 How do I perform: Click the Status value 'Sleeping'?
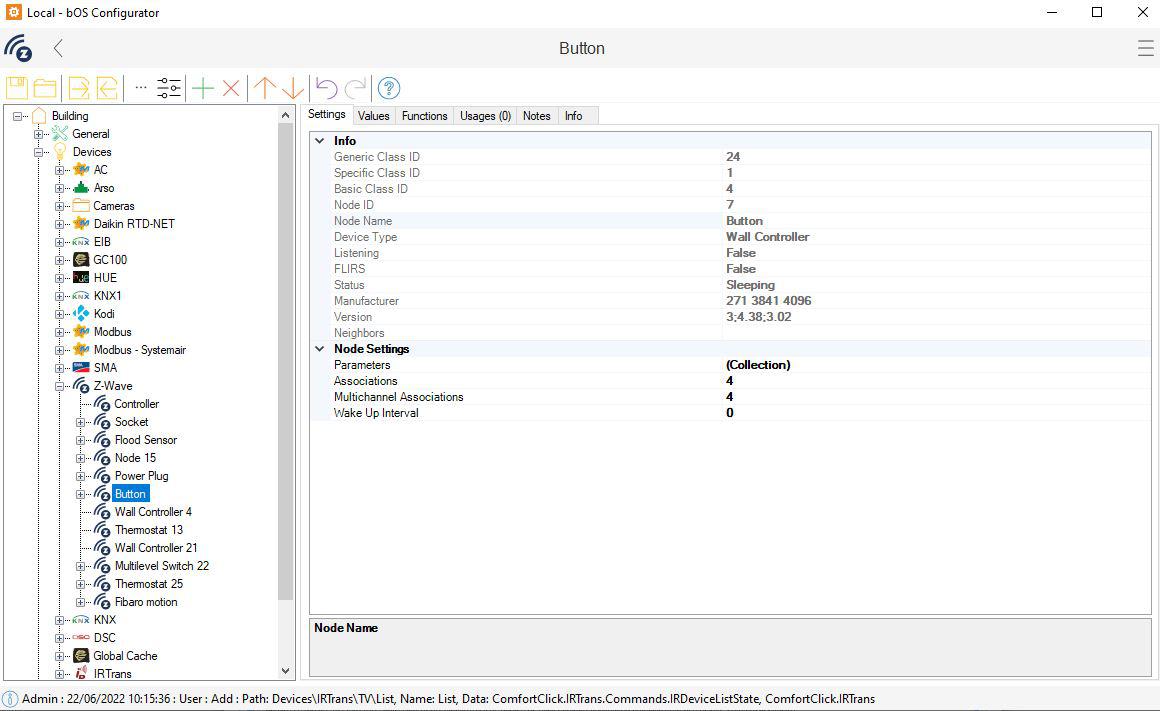tap(750, 285)
